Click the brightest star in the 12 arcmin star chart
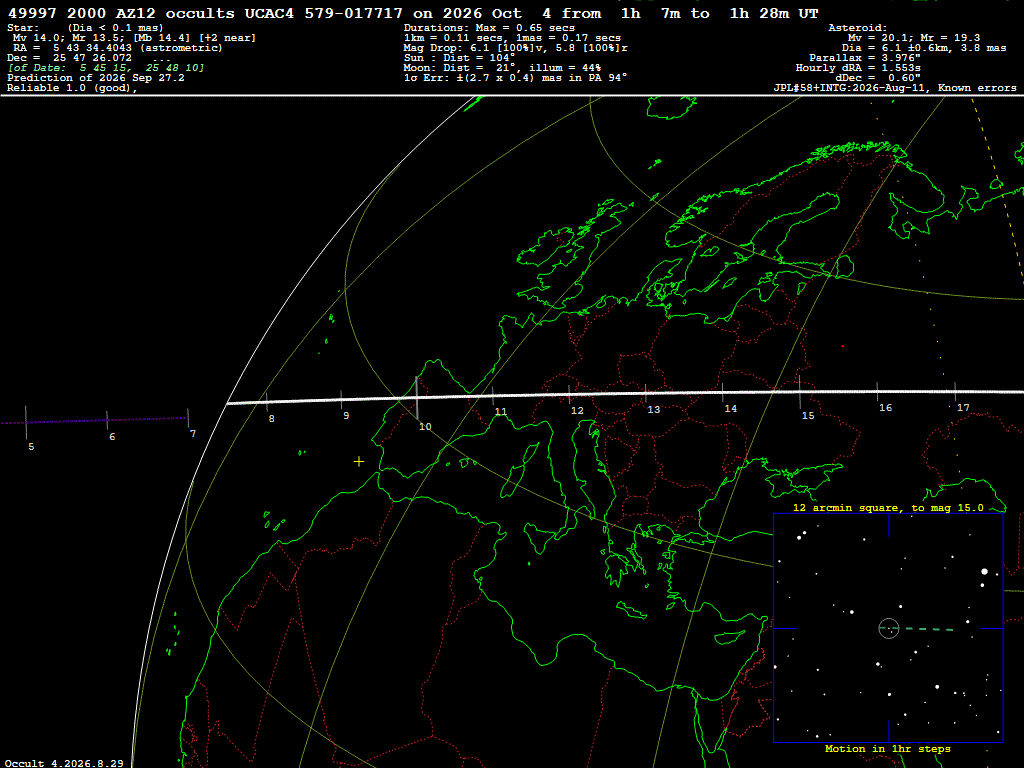This screenshot has width=1024, height=768. pos(984,571)
